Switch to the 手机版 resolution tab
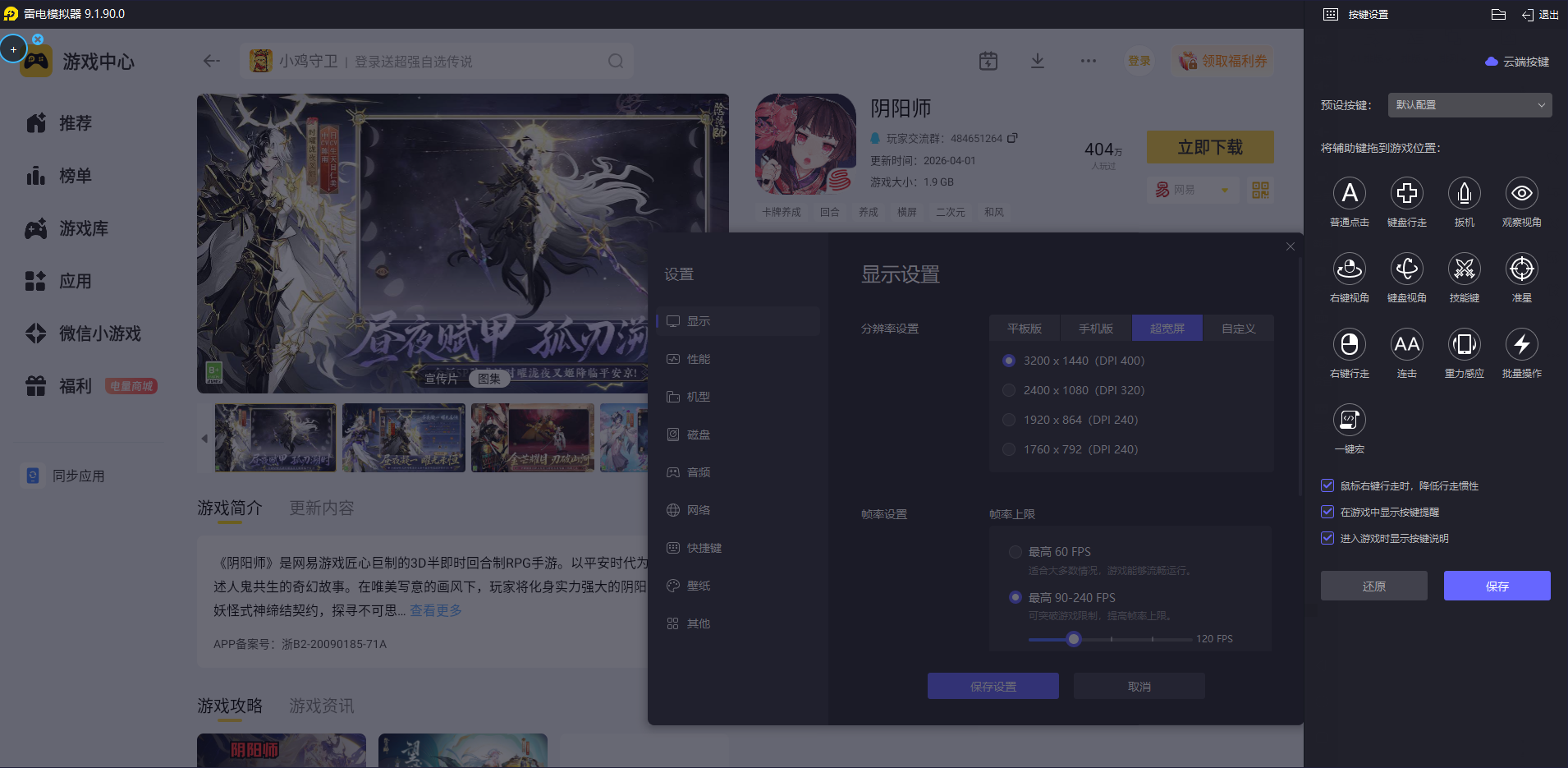 point(1095,329)
